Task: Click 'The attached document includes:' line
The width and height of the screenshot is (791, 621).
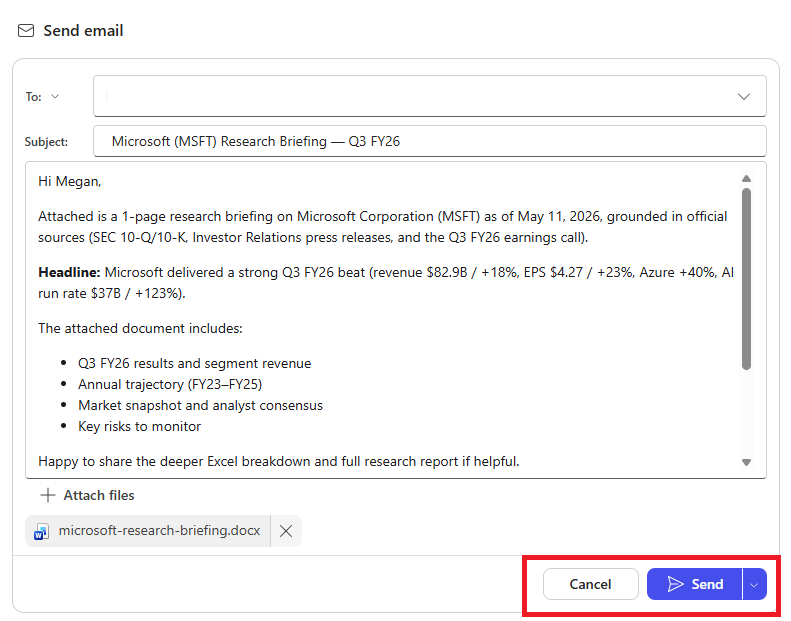Action: [140, 328]
